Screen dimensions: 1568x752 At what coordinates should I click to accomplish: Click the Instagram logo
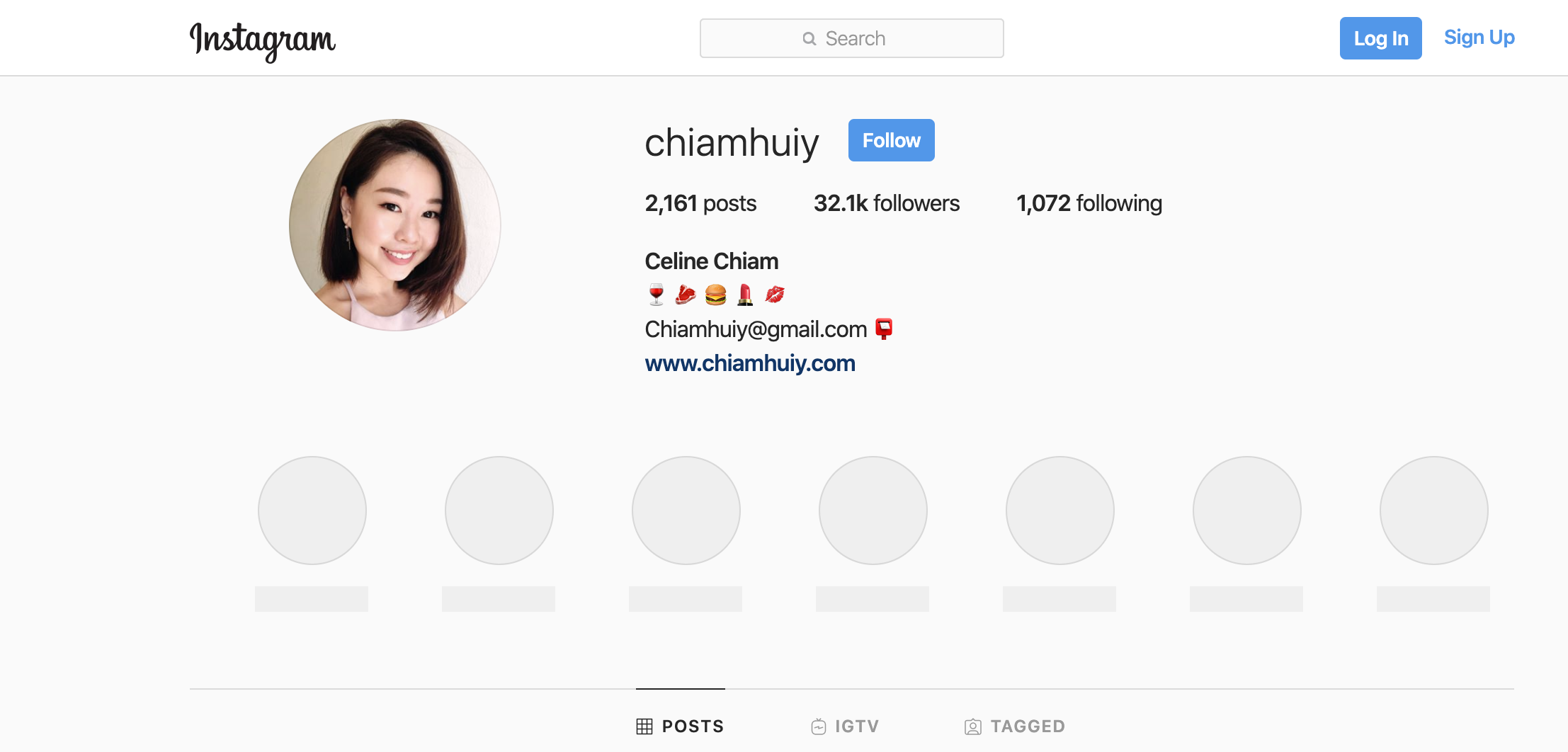263,40
